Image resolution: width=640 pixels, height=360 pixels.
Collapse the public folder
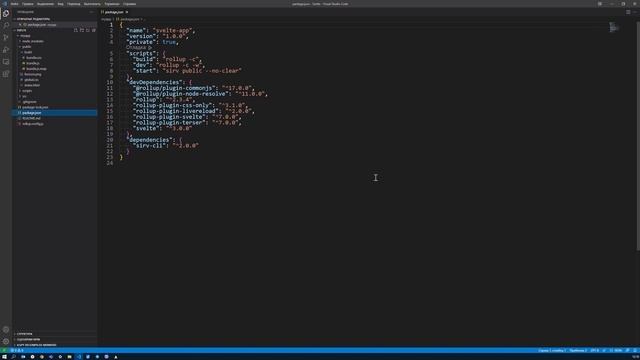coord(27,47)
